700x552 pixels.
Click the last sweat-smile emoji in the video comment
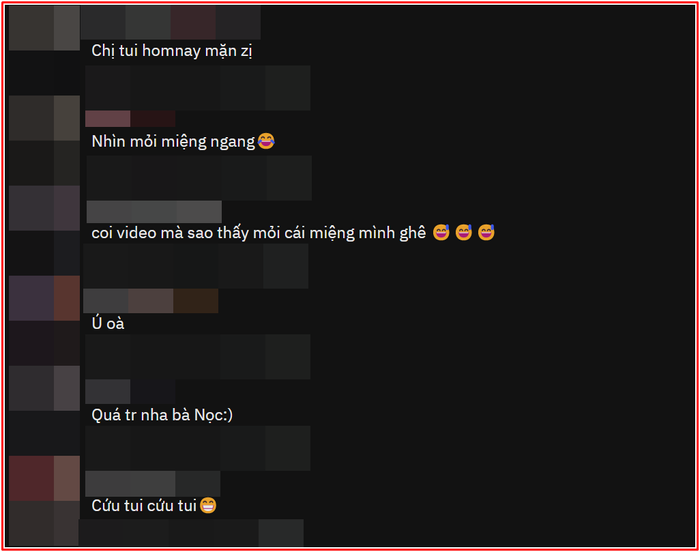click(486, 233)
